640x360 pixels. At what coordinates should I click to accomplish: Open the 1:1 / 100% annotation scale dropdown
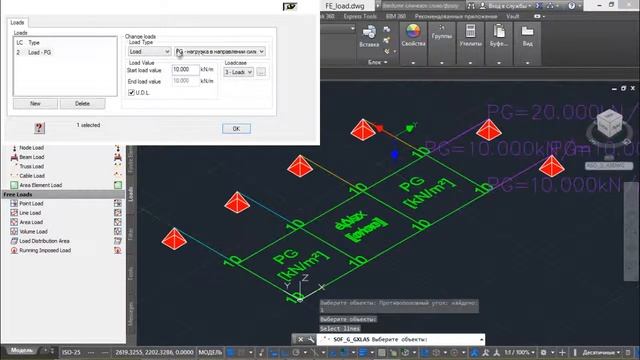coord(519,352)
